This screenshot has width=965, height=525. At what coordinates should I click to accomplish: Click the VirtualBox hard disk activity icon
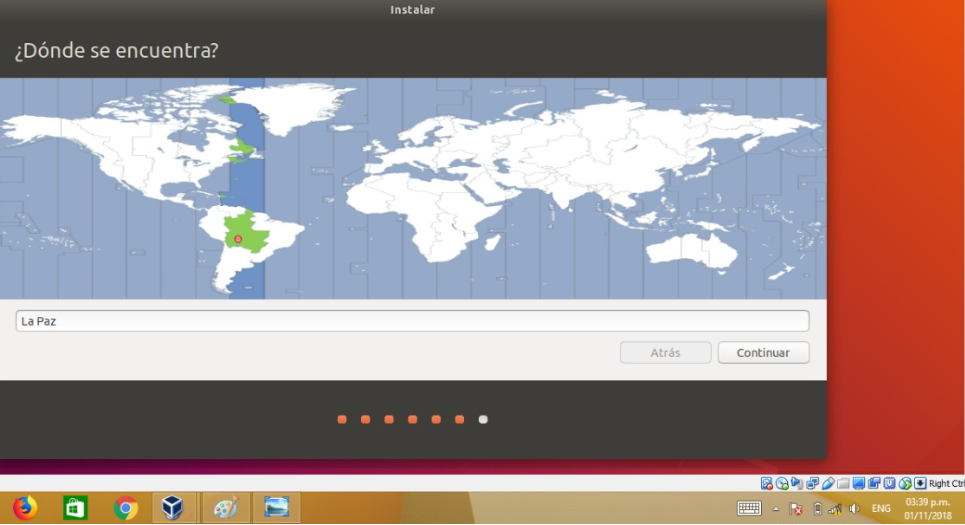767,483
